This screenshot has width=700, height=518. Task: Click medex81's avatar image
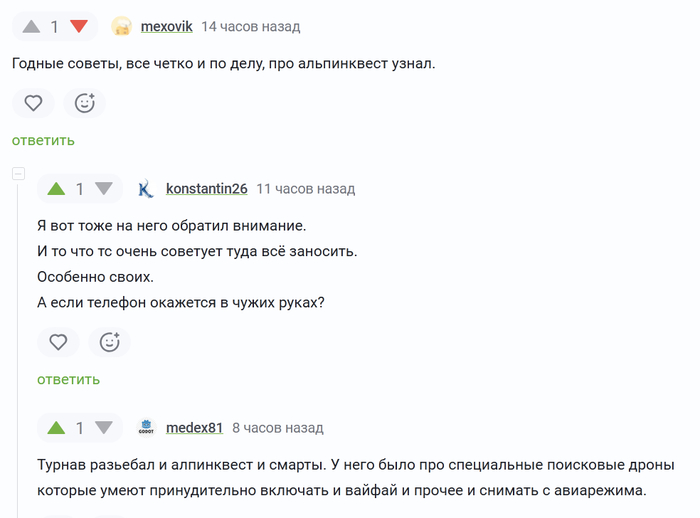tap(146, 427)
